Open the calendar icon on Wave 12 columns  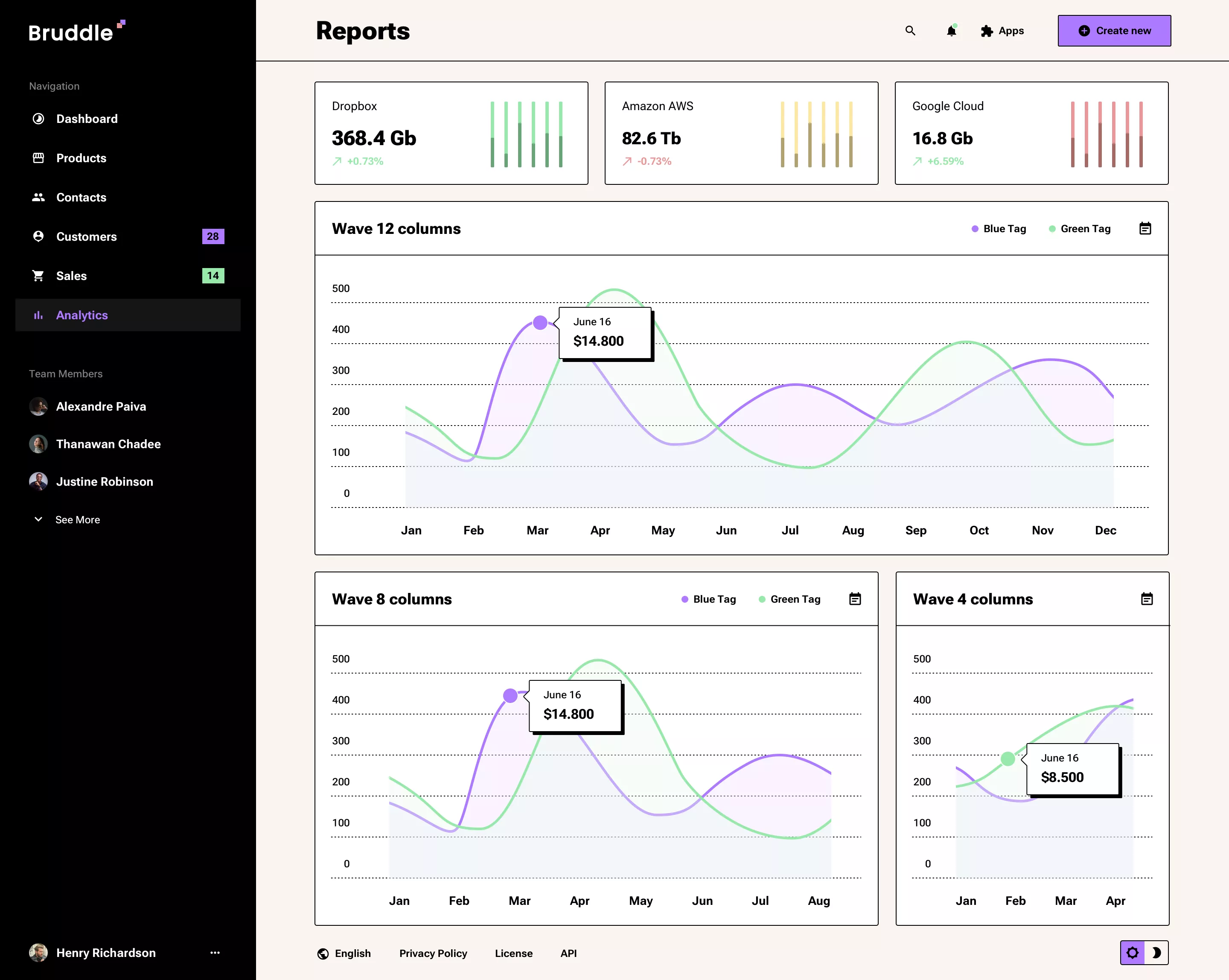1145,228
